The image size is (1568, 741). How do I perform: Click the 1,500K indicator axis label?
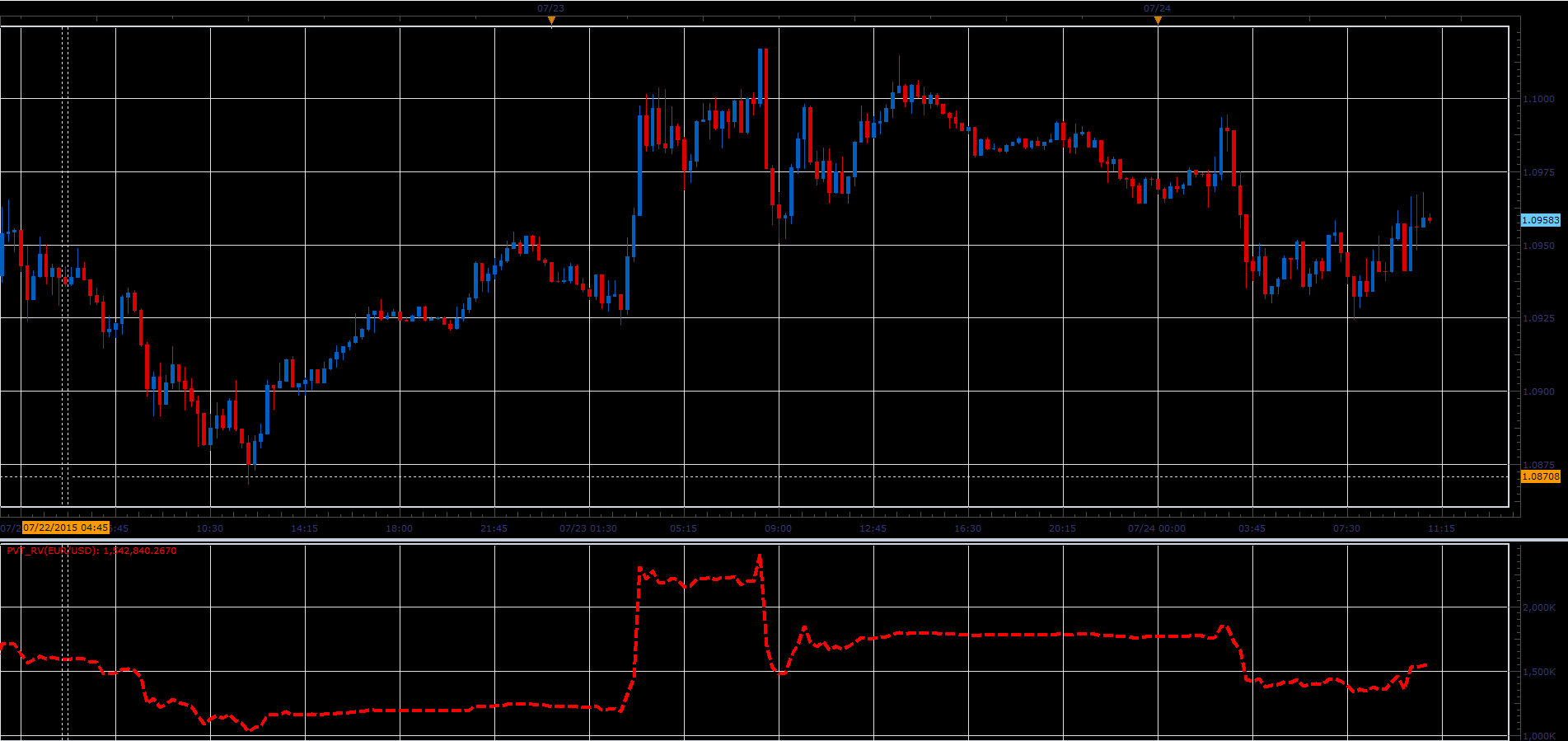[1539, 672]
